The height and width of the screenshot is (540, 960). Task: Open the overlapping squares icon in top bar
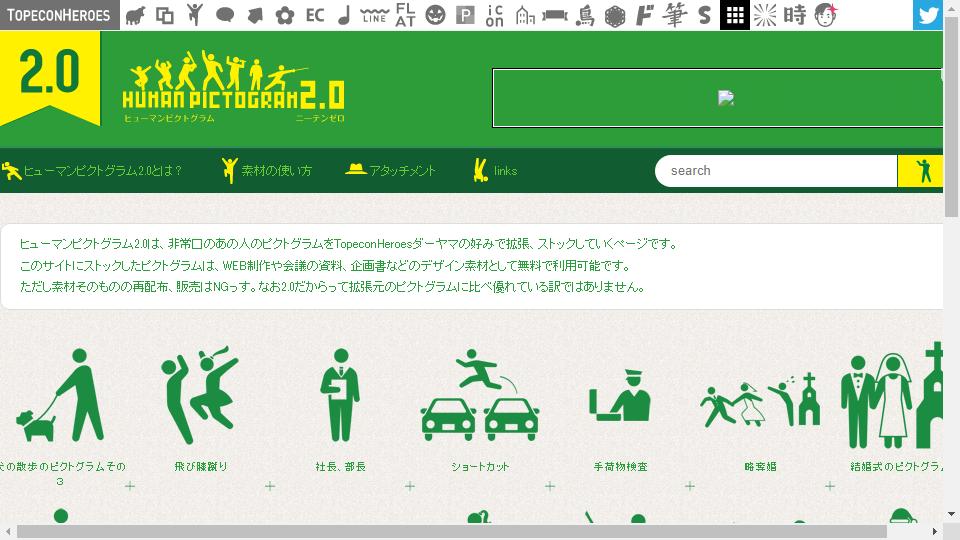[x=165, y=15]
